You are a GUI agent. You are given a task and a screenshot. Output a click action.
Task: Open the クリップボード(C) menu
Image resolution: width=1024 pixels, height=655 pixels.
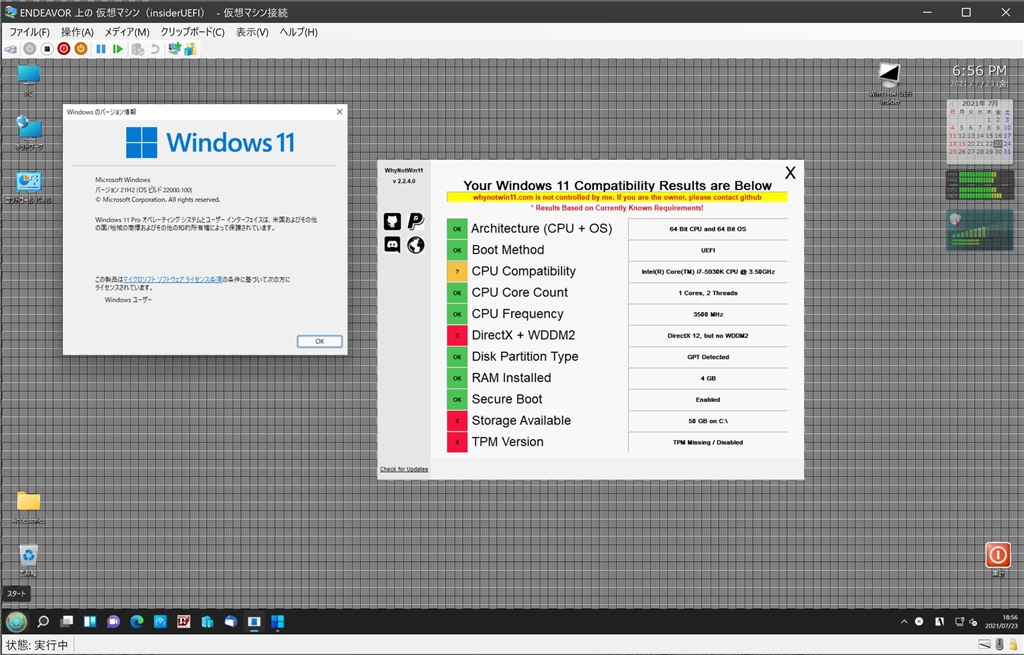(193, 32)
